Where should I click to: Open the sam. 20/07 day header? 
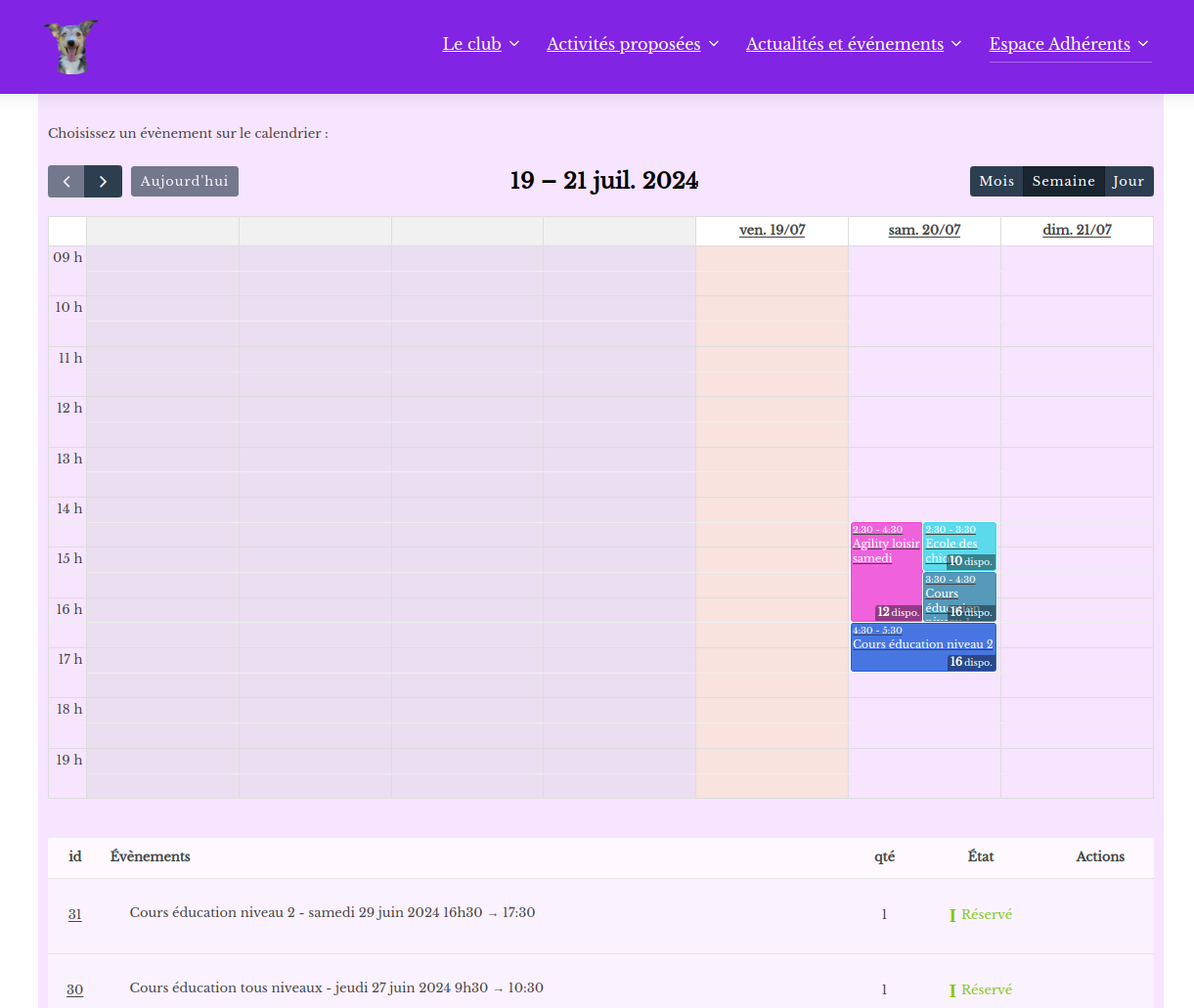[x=924, y=230]
